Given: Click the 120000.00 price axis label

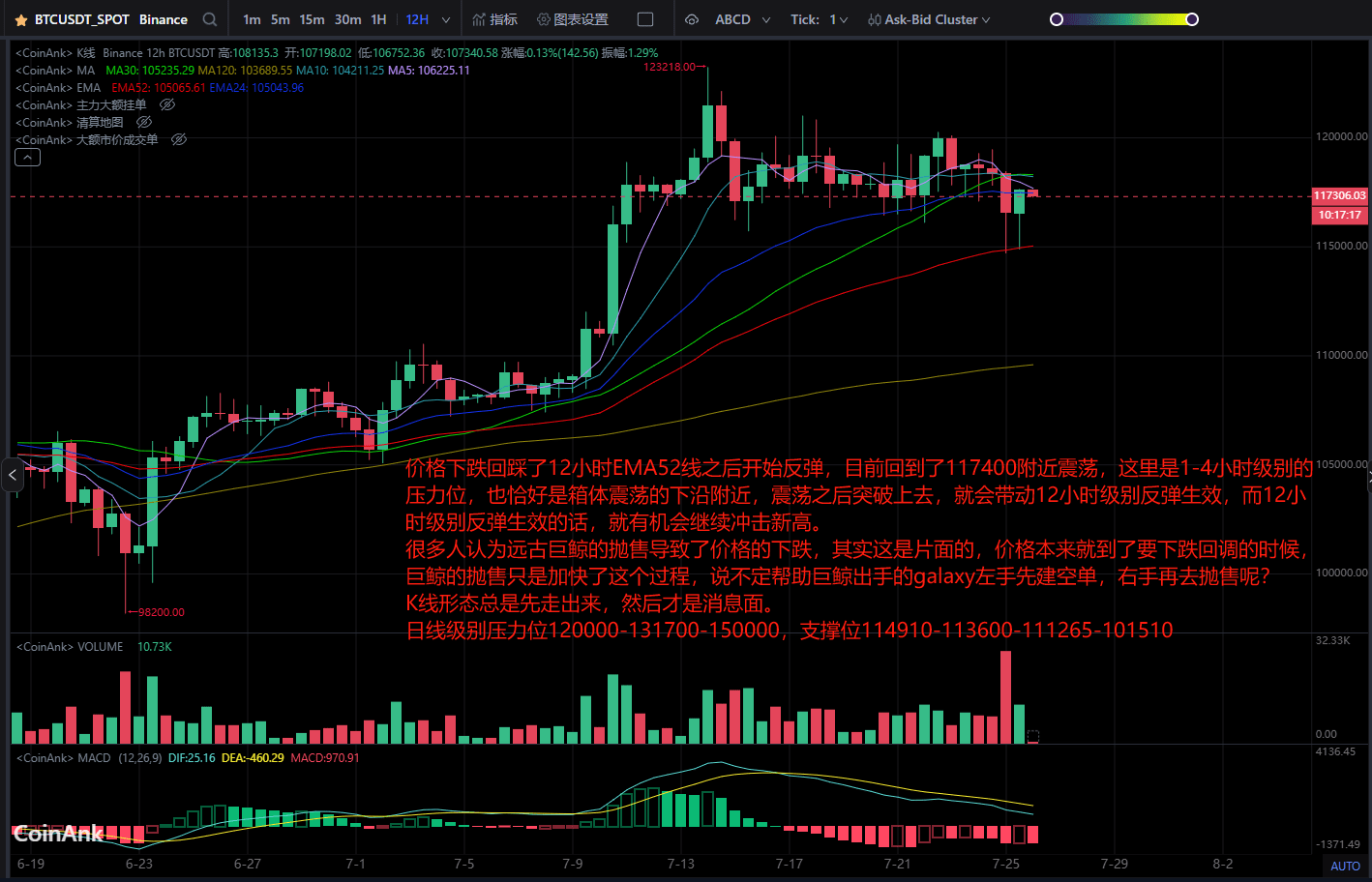Looking at the screenshot, I should (x=1342, y=136).
